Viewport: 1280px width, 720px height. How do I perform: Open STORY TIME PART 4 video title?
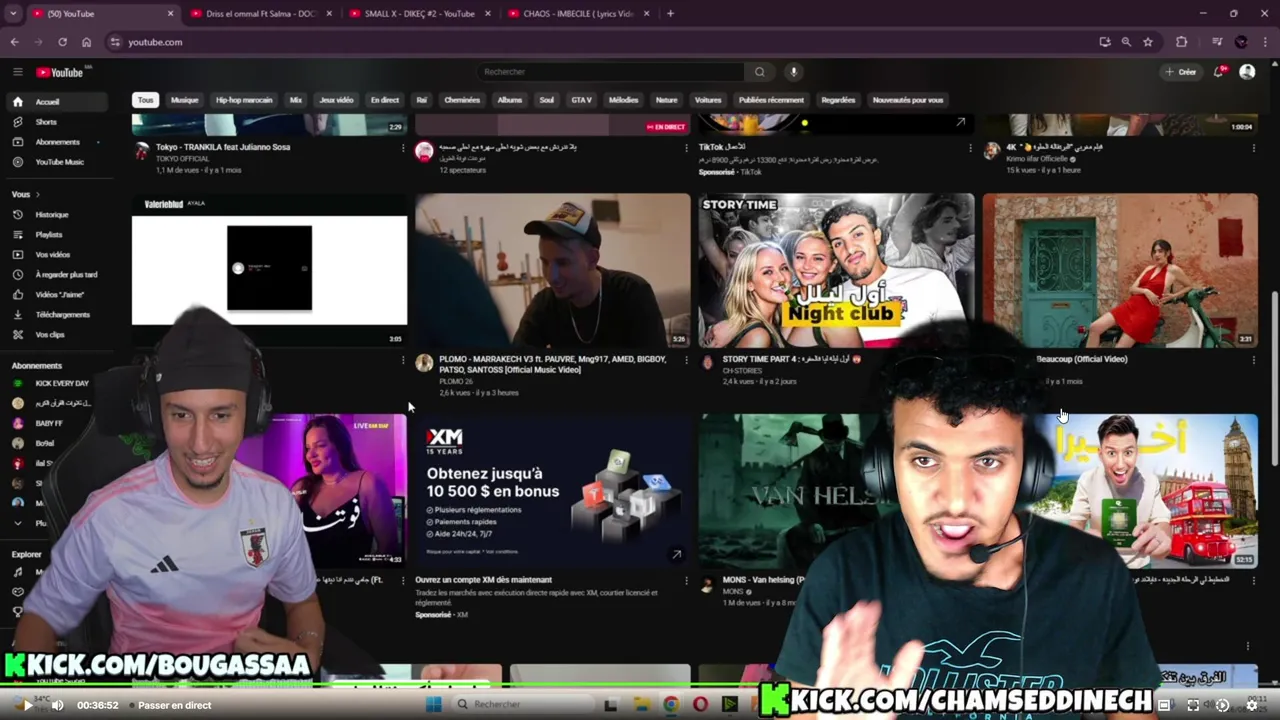(x=792, y=359)
